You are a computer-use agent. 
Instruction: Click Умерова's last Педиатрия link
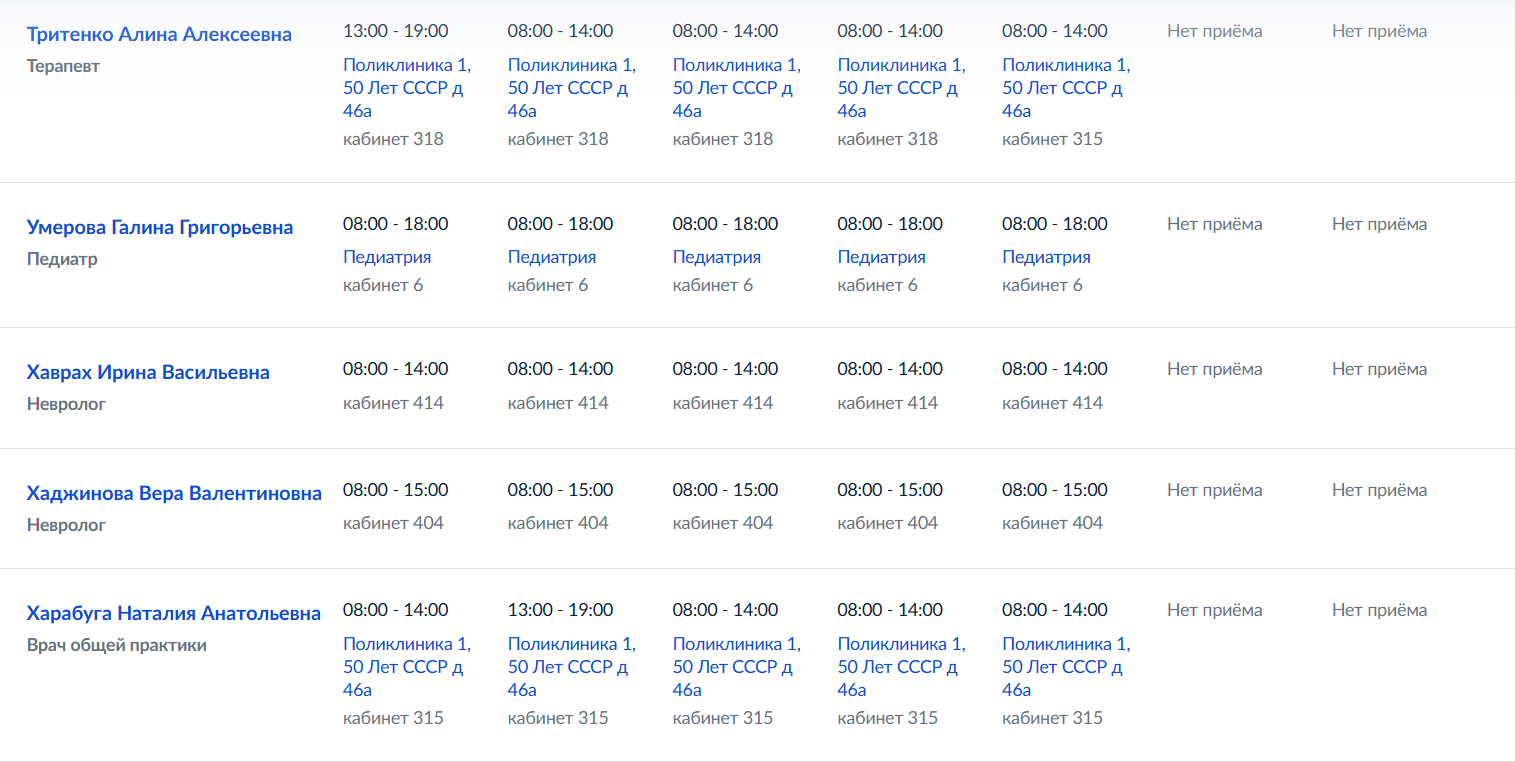tap(1046, 257)
